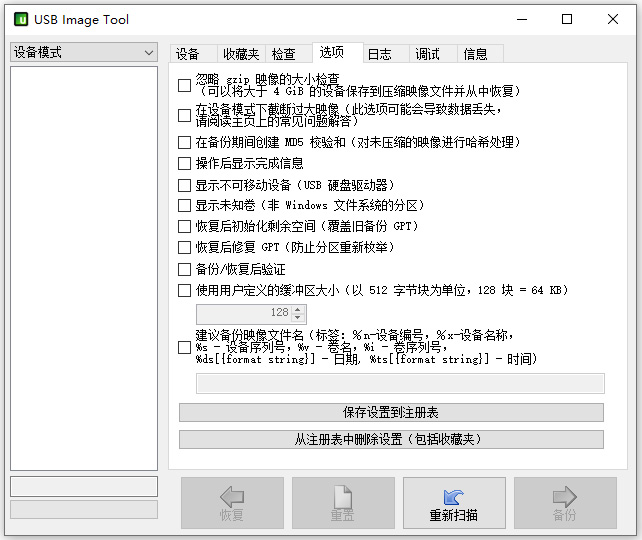Viewport: 642px width, 540px height.
Task: Click the lower progress bar at bottom left
Action: pyautogui.click(x=84, y=510)
